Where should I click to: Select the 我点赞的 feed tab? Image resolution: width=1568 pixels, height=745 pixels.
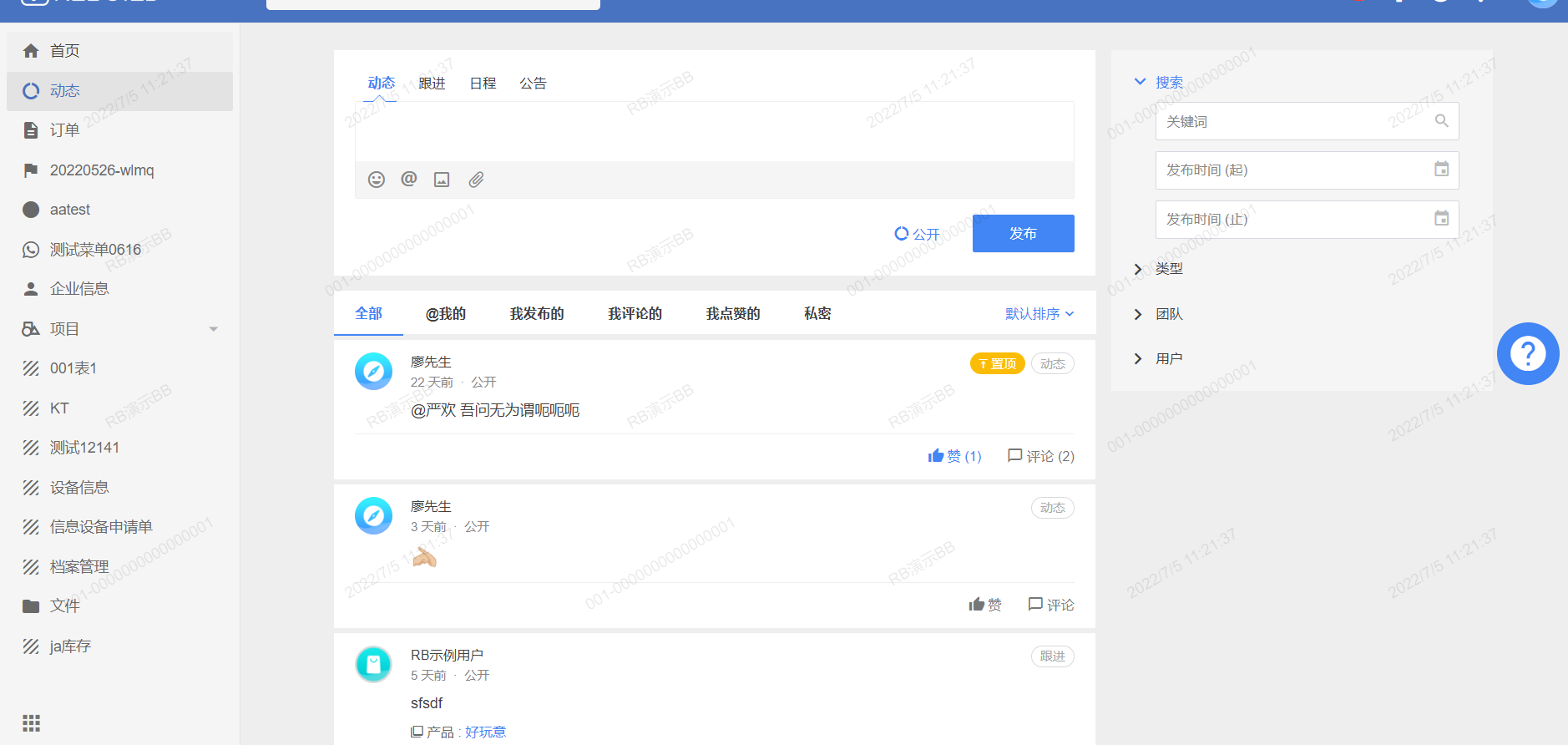click(733, 314)
